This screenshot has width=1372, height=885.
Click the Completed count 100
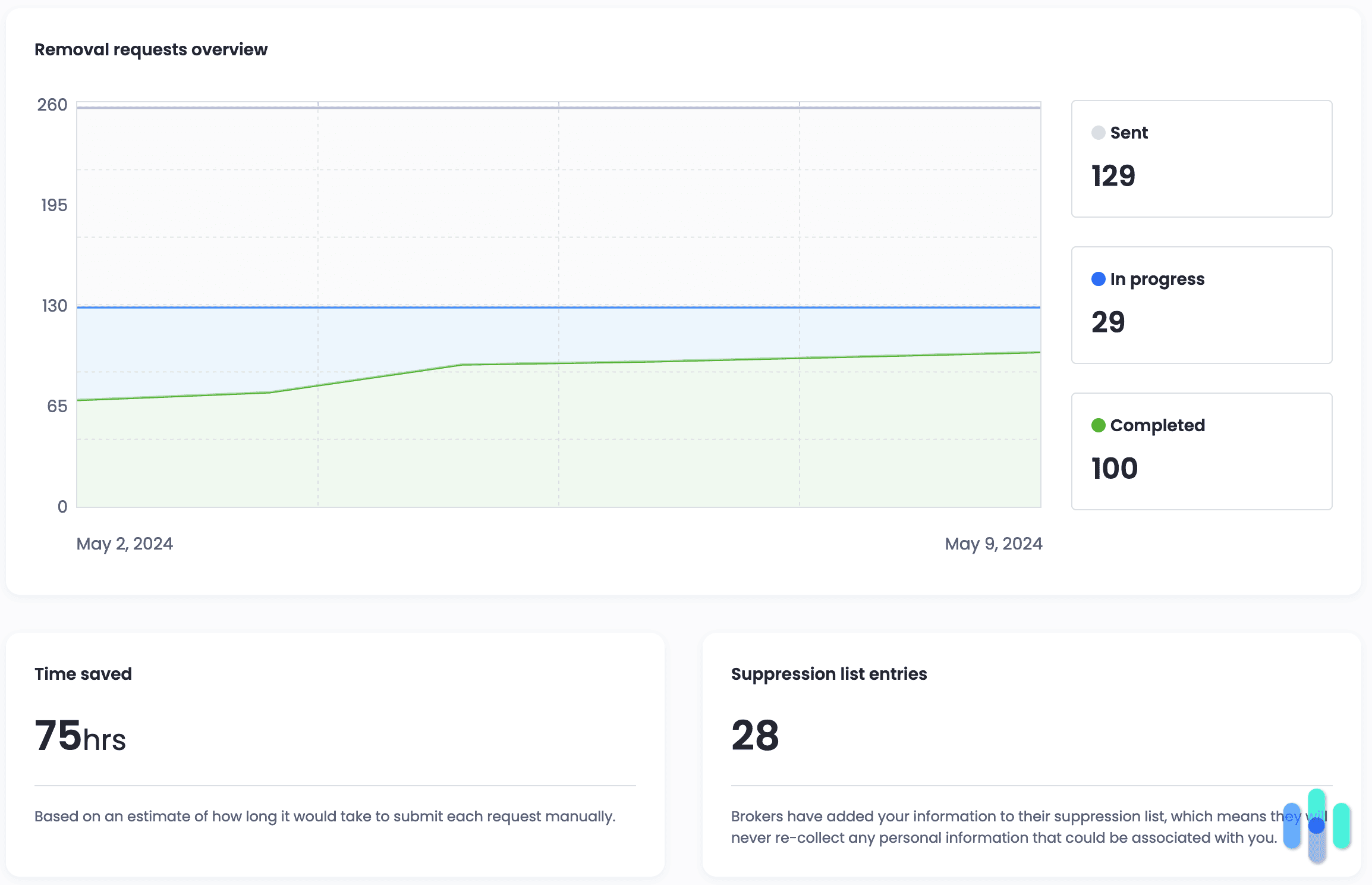pos(1114,469)
